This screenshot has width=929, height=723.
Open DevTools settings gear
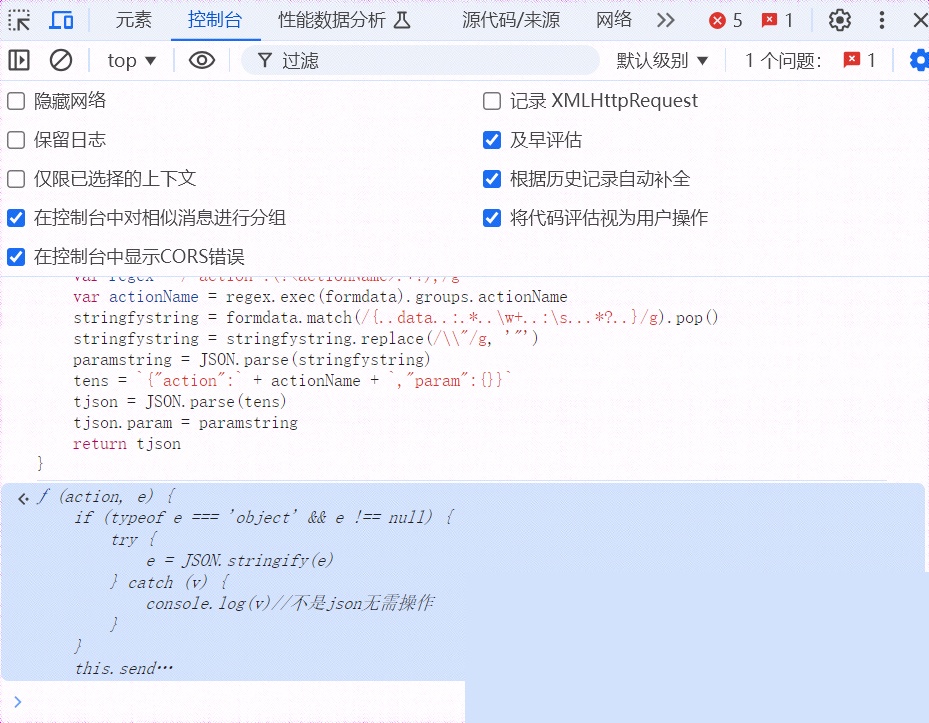(x=840, y=21)
